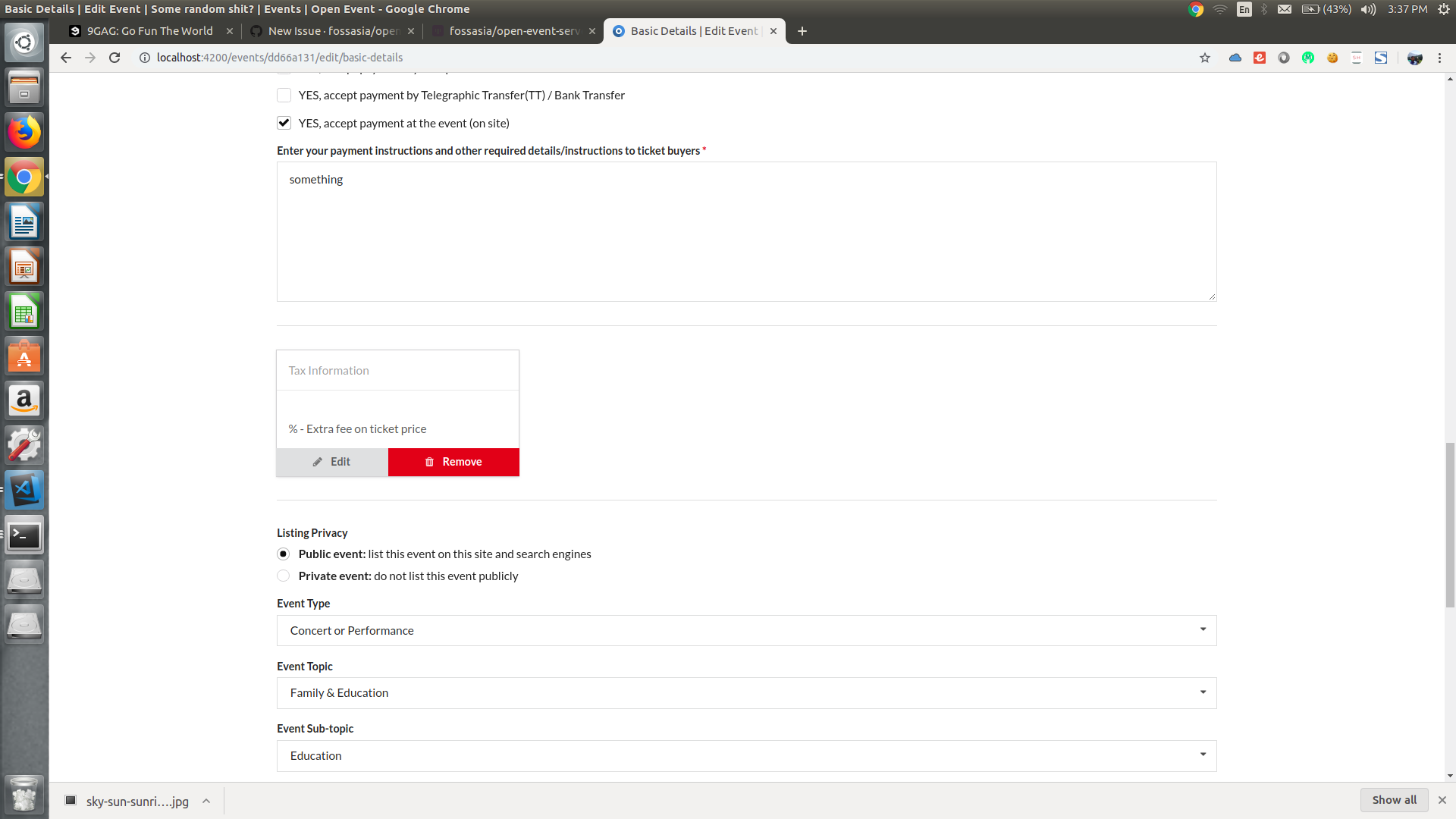This screenshot has width=1456, height=819.
Task: Bookmark this page with the star icon
Action: pyautogui.click(x=1205, y=58)
